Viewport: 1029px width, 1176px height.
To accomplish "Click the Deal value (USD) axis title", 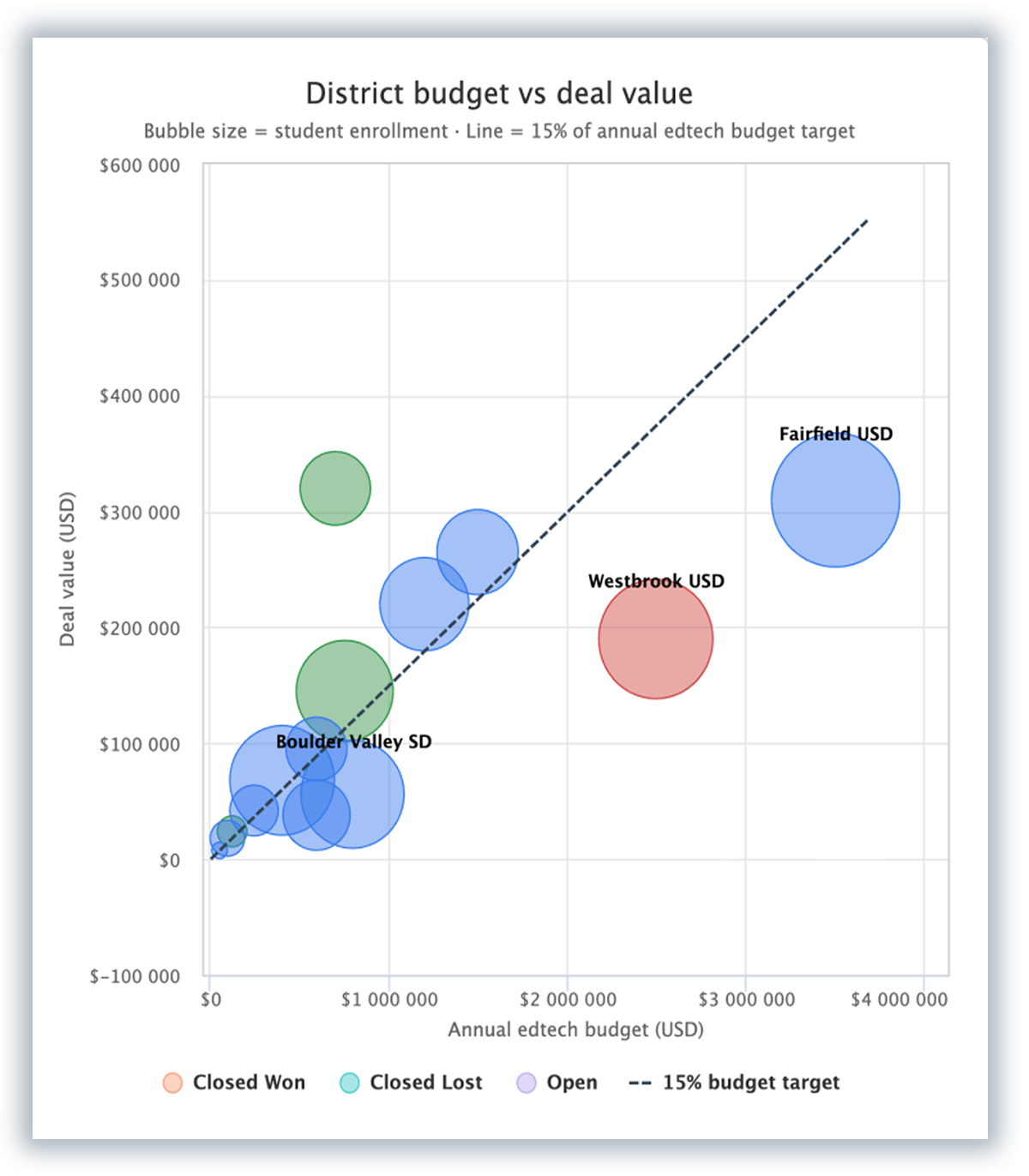I will click(x=67, y=569).
